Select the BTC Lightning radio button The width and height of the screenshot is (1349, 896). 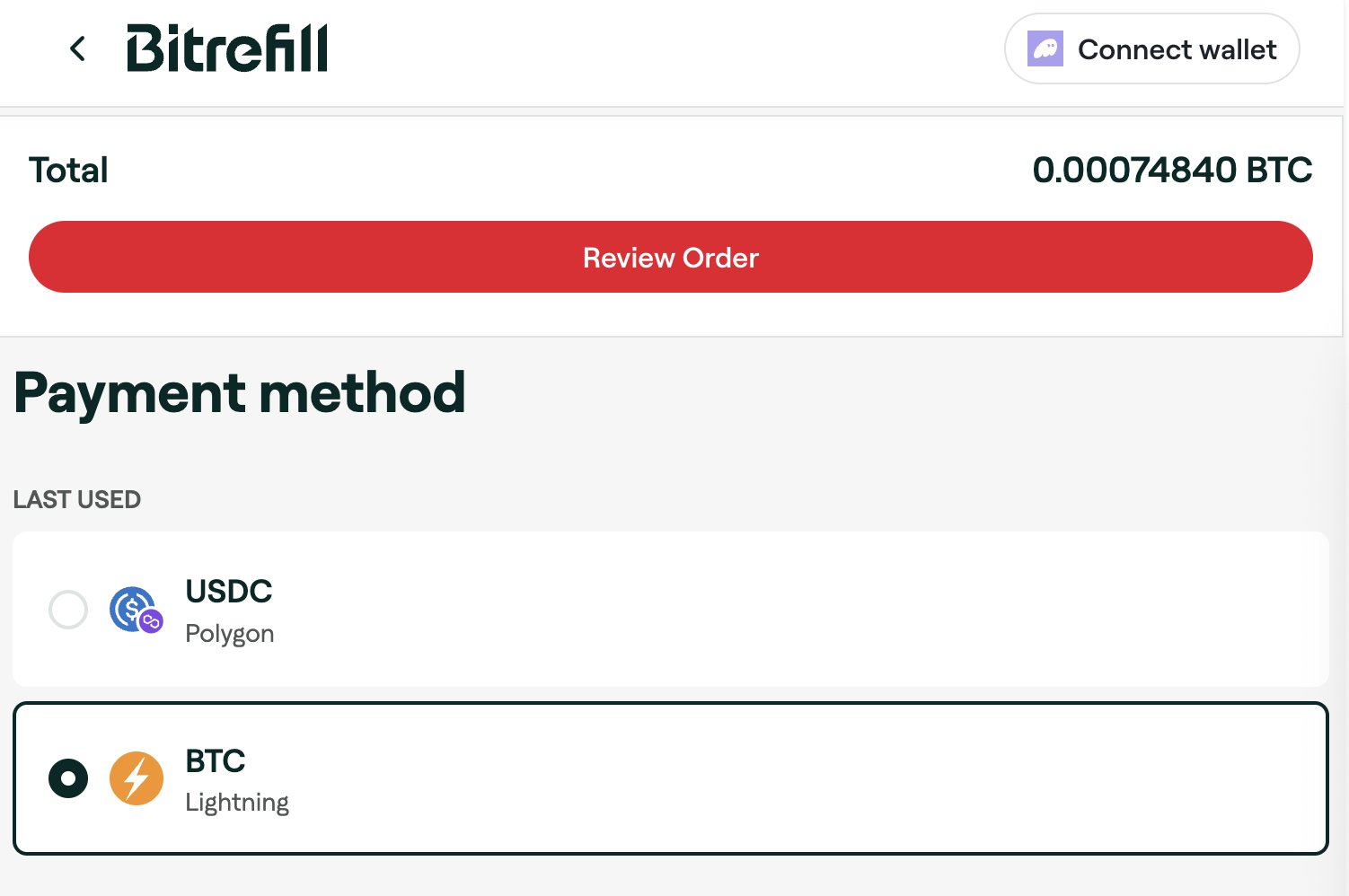tap(68, 778)
